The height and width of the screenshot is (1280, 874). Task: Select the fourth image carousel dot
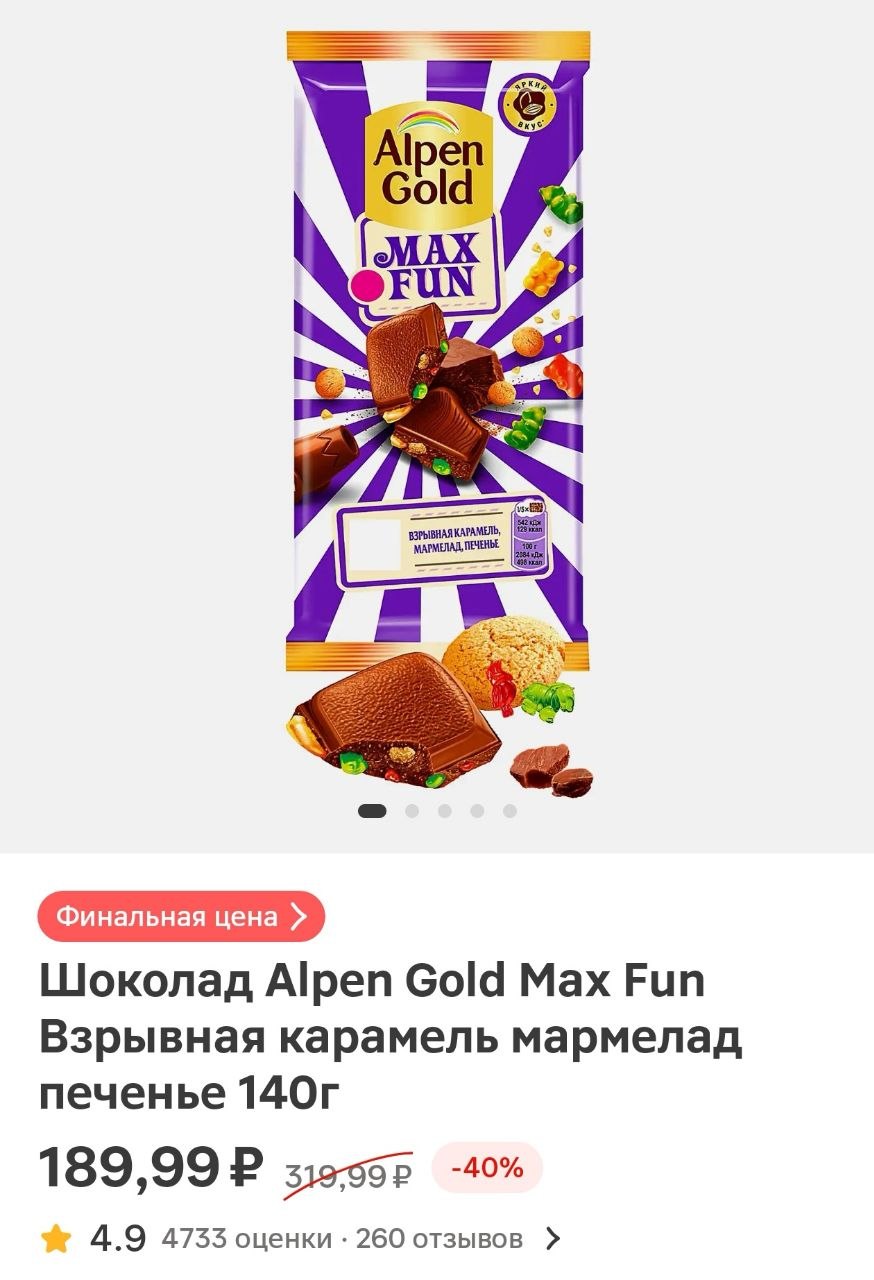[477, 811]
